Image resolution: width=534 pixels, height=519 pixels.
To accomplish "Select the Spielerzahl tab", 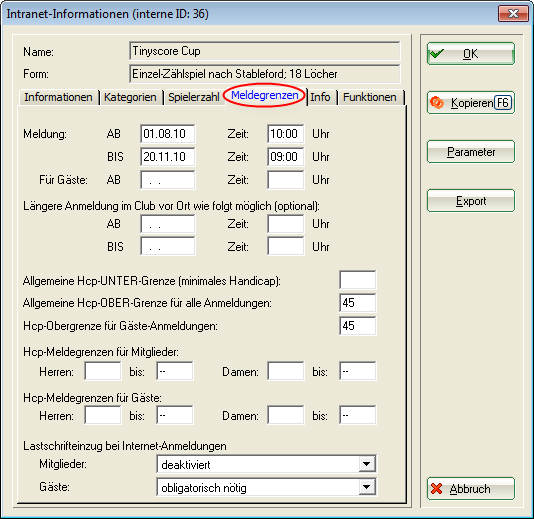I will click(194, 97).
